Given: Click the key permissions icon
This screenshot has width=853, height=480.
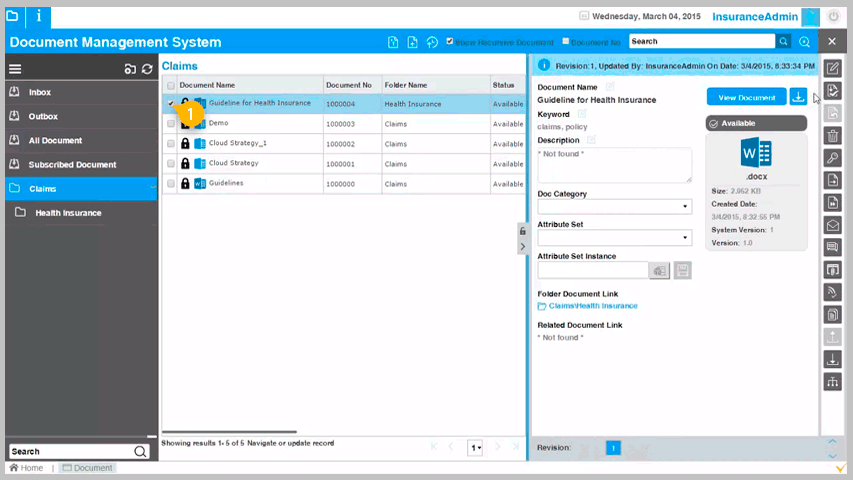Looking at the screenshot, I should [x=832, y=158].
